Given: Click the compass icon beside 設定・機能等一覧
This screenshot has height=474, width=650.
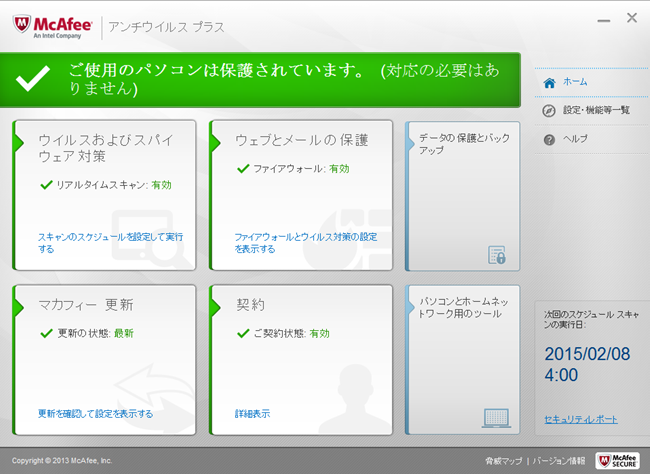Looking at the screenshot, I should (549, 111).
